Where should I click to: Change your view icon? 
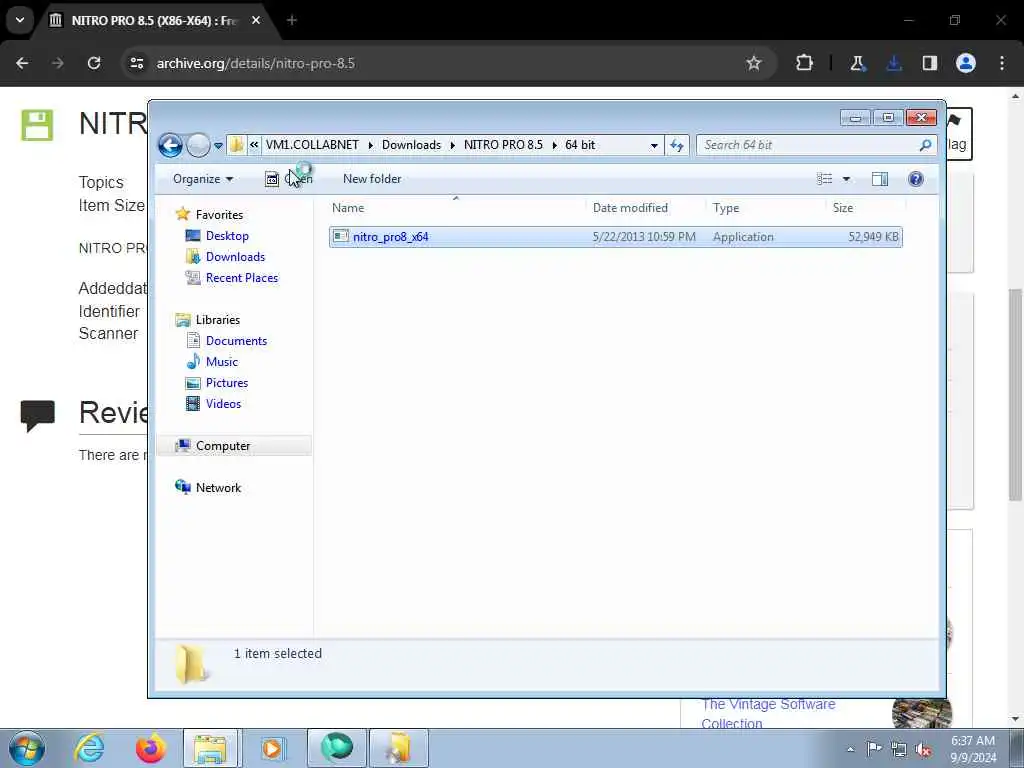pos(824,179)
